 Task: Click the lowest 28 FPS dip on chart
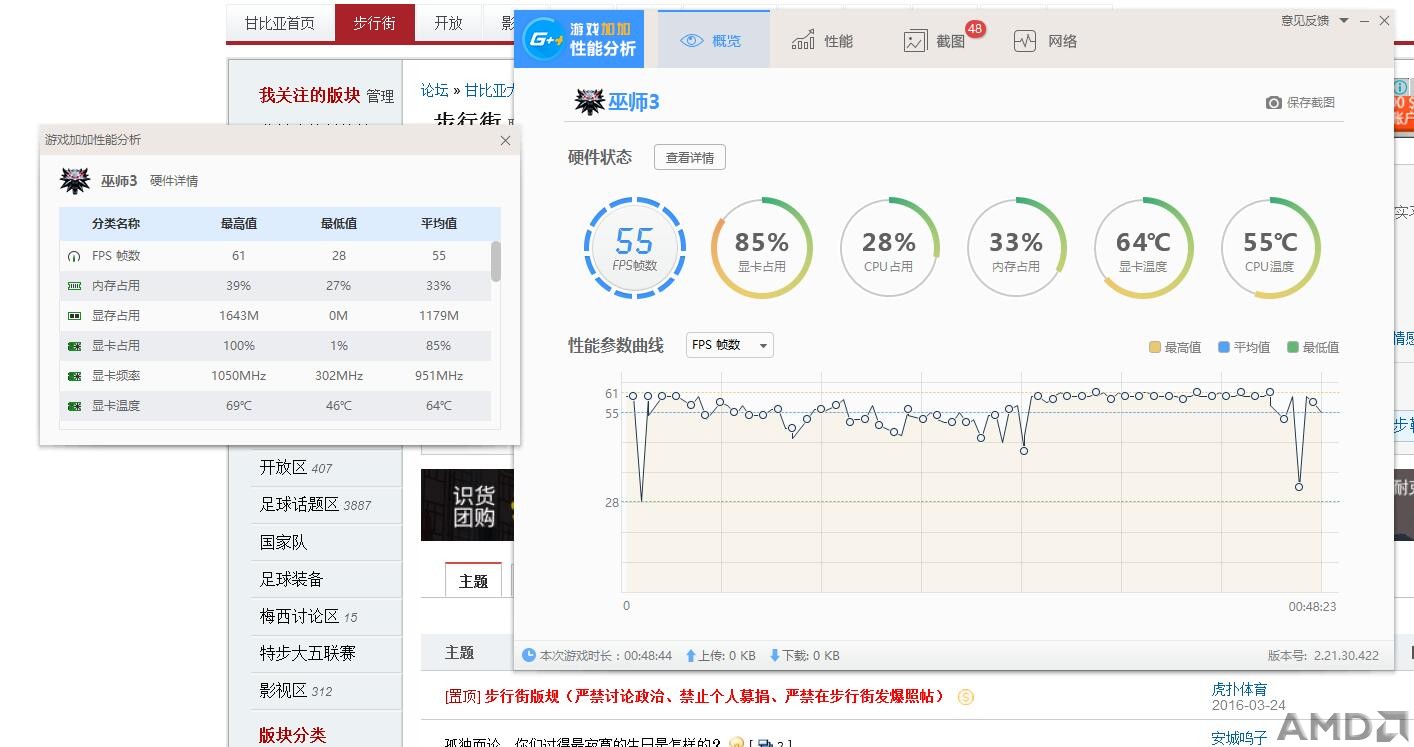point(641,500)
